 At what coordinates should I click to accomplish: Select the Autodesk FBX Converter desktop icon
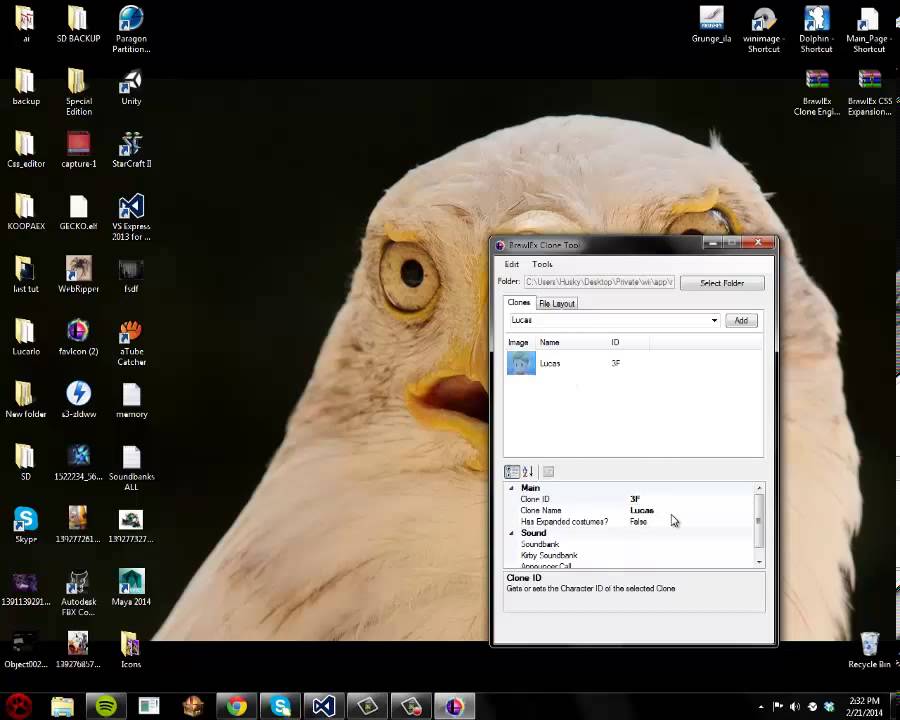pos(79,593)
